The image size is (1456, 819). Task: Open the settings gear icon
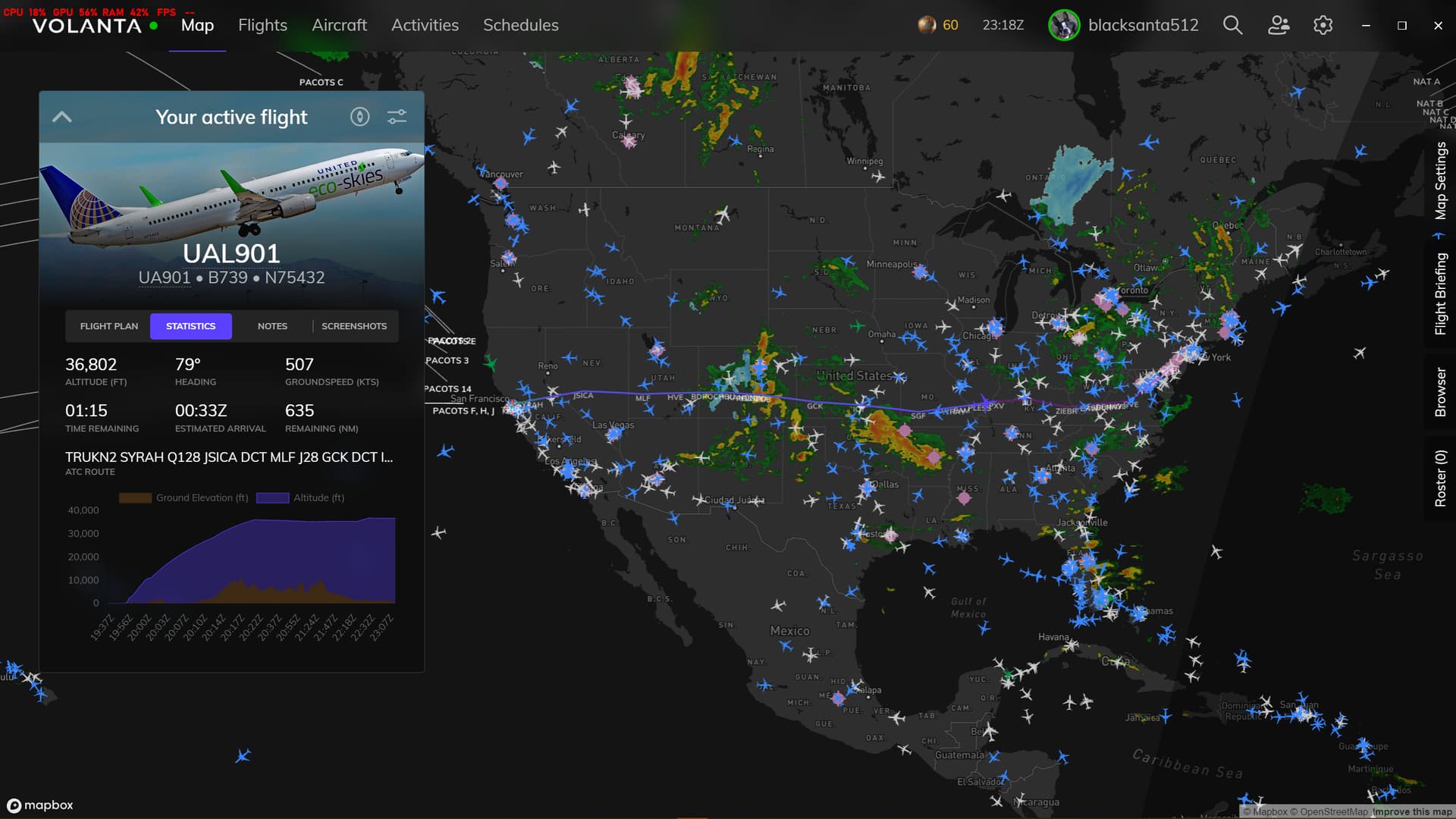1323,25
